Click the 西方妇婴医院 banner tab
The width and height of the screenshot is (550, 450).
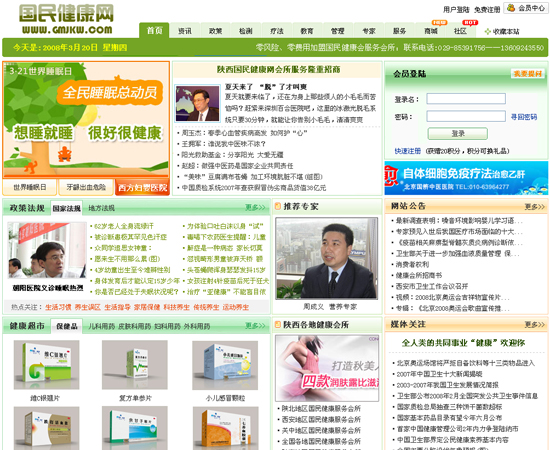pos(142,187)
